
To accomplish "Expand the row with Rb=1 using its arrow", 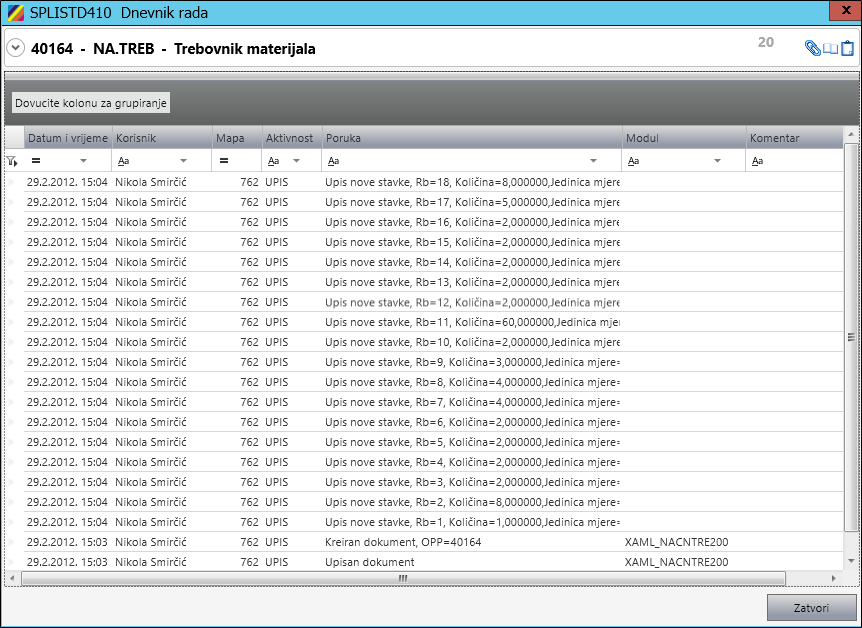I will point(12,522).
